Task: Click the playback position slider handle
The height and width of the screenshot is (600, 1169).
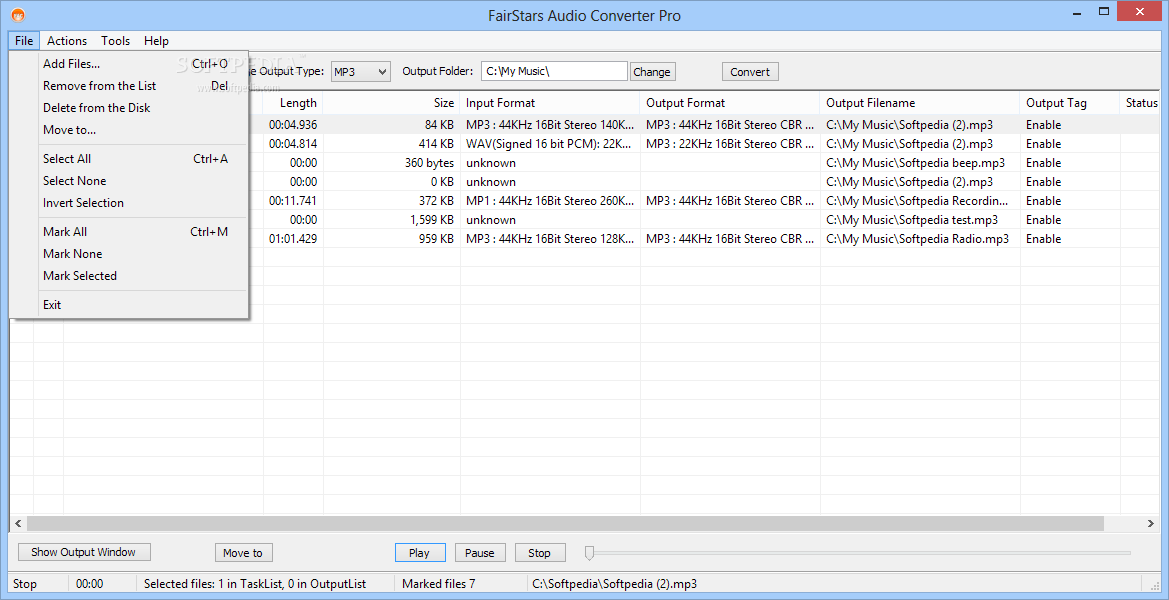Action: [x=590, y=552]
